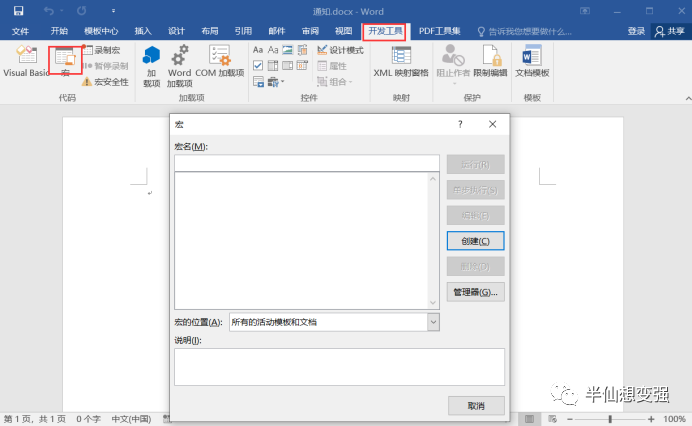Click the macro dialog help question mark
This screenshot has height=426, width=692.
pyautogui.click(x=460, y=124)
